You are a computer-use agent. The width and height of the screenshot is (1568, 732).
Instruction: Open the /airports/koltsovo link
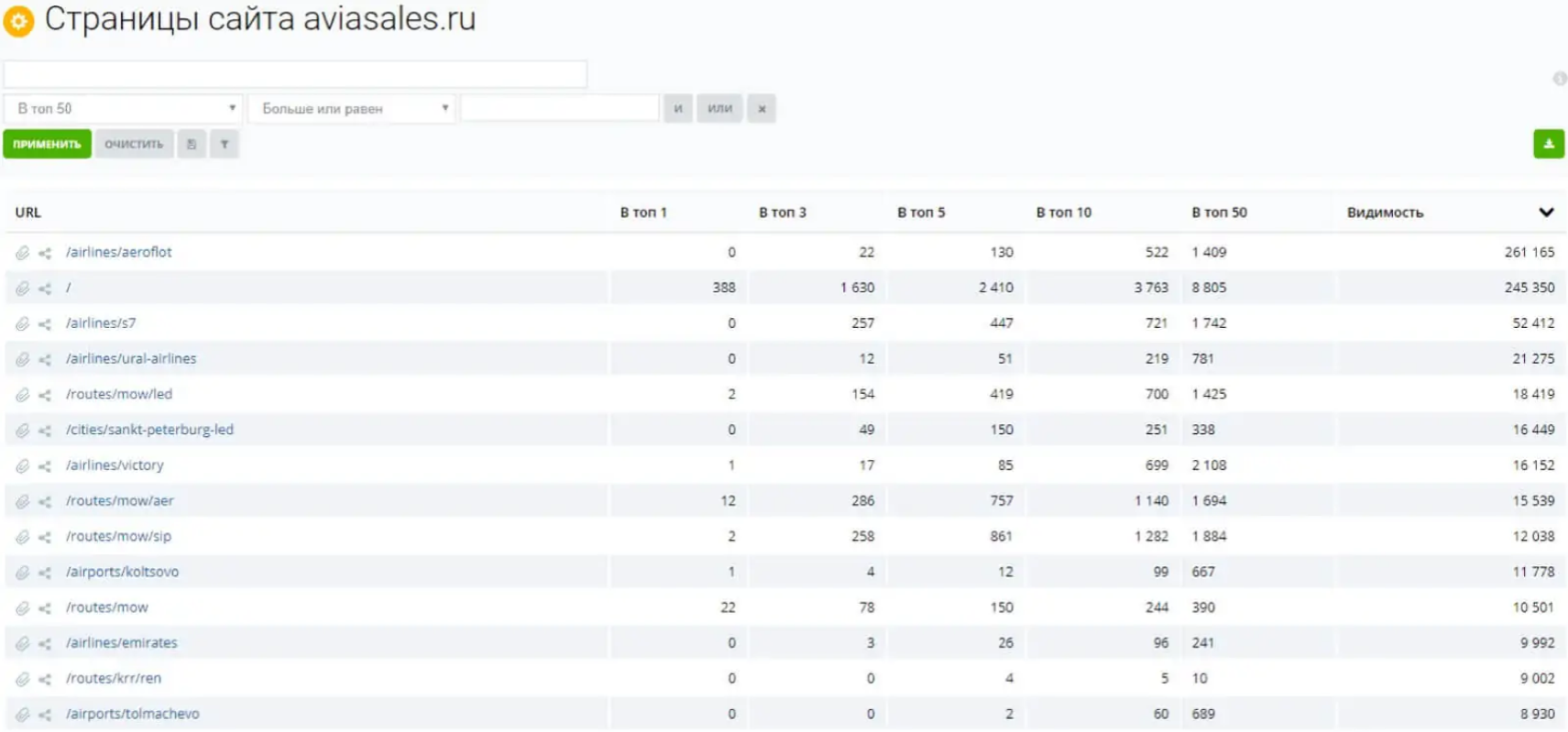[122, 572]
